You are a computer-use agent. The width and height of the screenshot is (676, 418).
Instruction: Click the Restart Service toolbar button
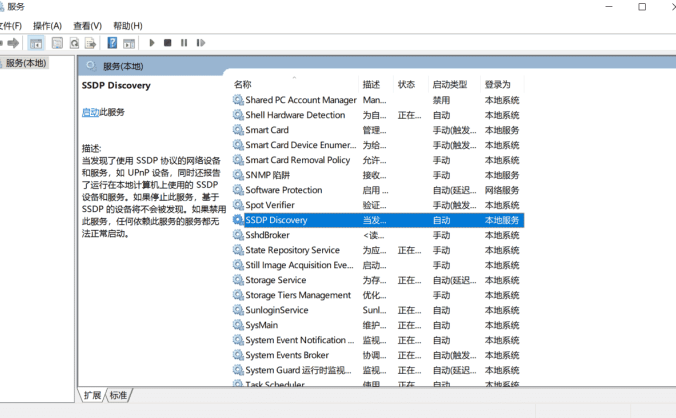pyautogui.click(x=200, y=43)
